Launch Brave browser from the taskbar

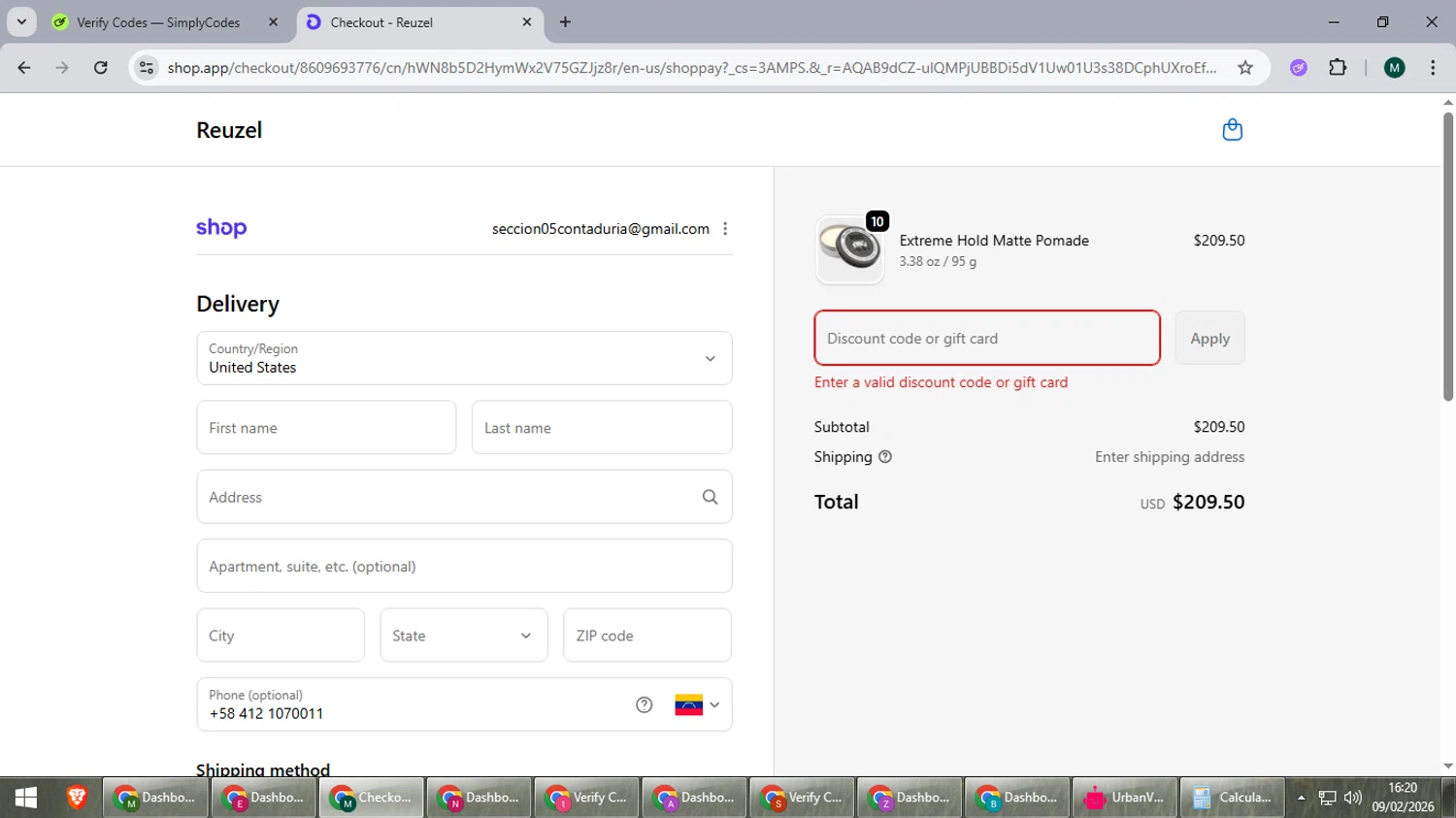coord(77,798)
